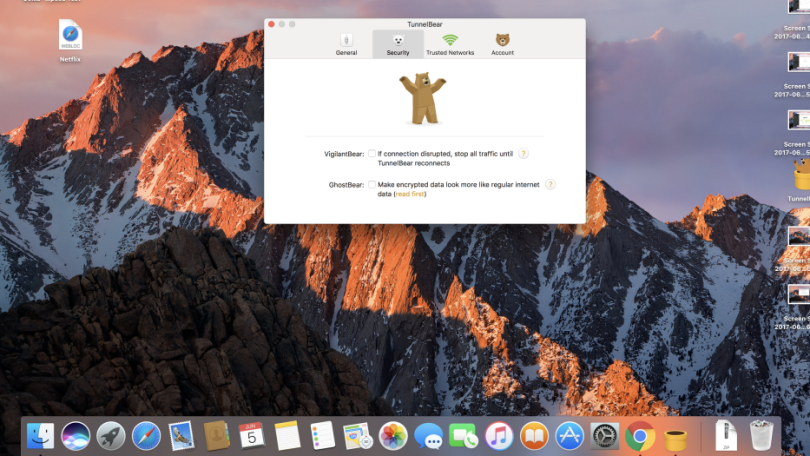Viewport: 810px width, 456px height.
Task: Open Notes app in the dock
Action: [287, 436]
